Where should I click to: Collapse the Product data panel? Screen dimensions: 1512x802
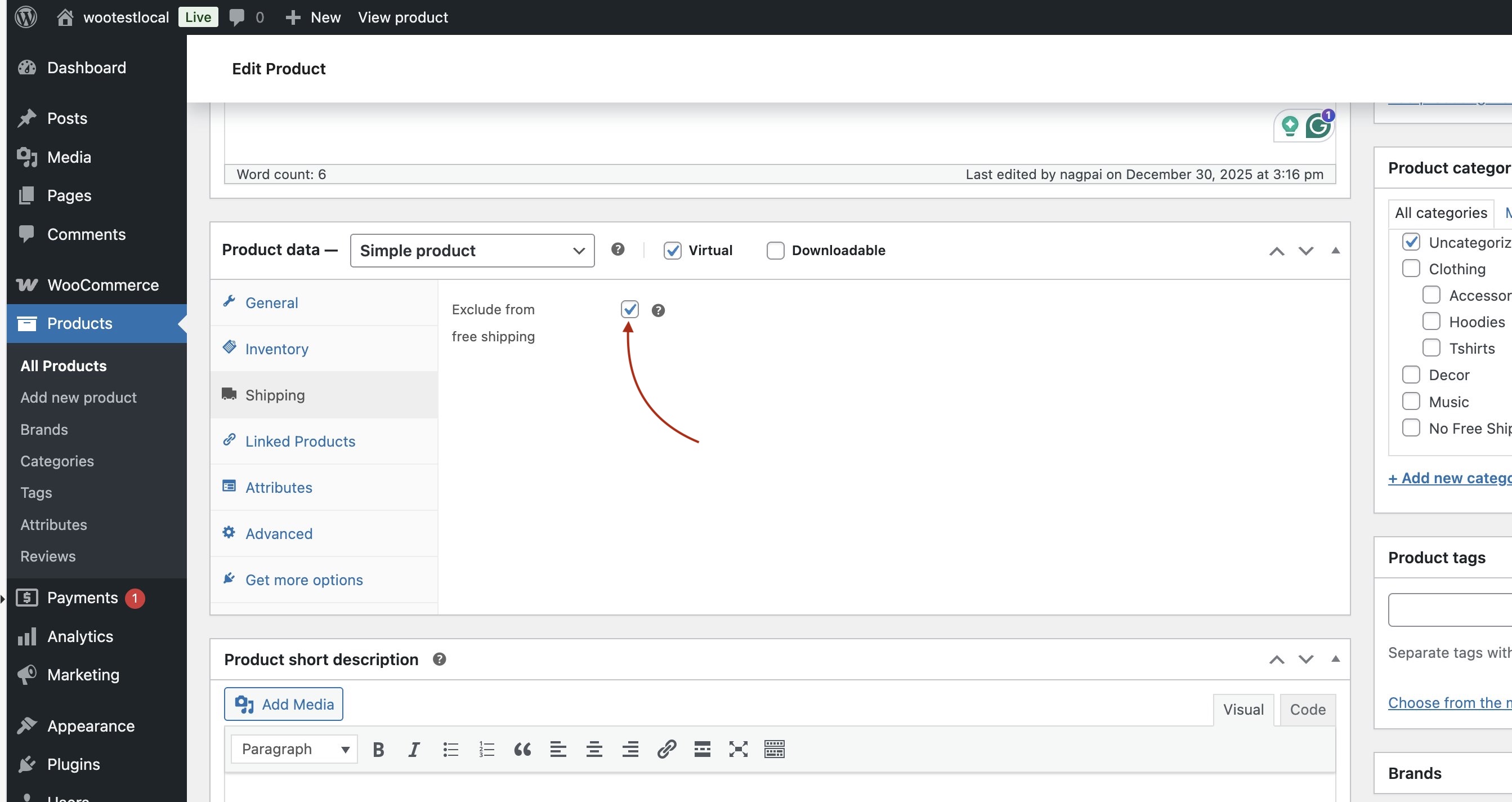(1335, 251)
